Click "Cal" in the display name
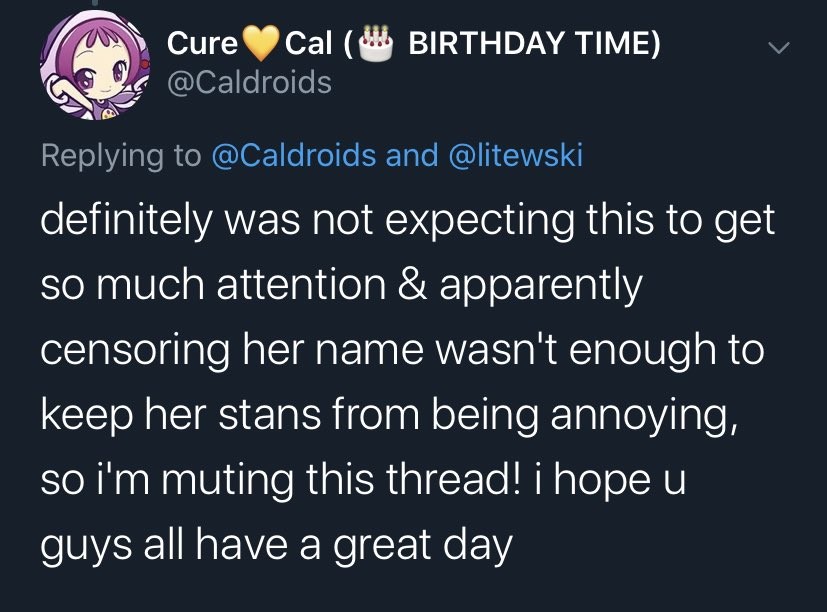 309,44
